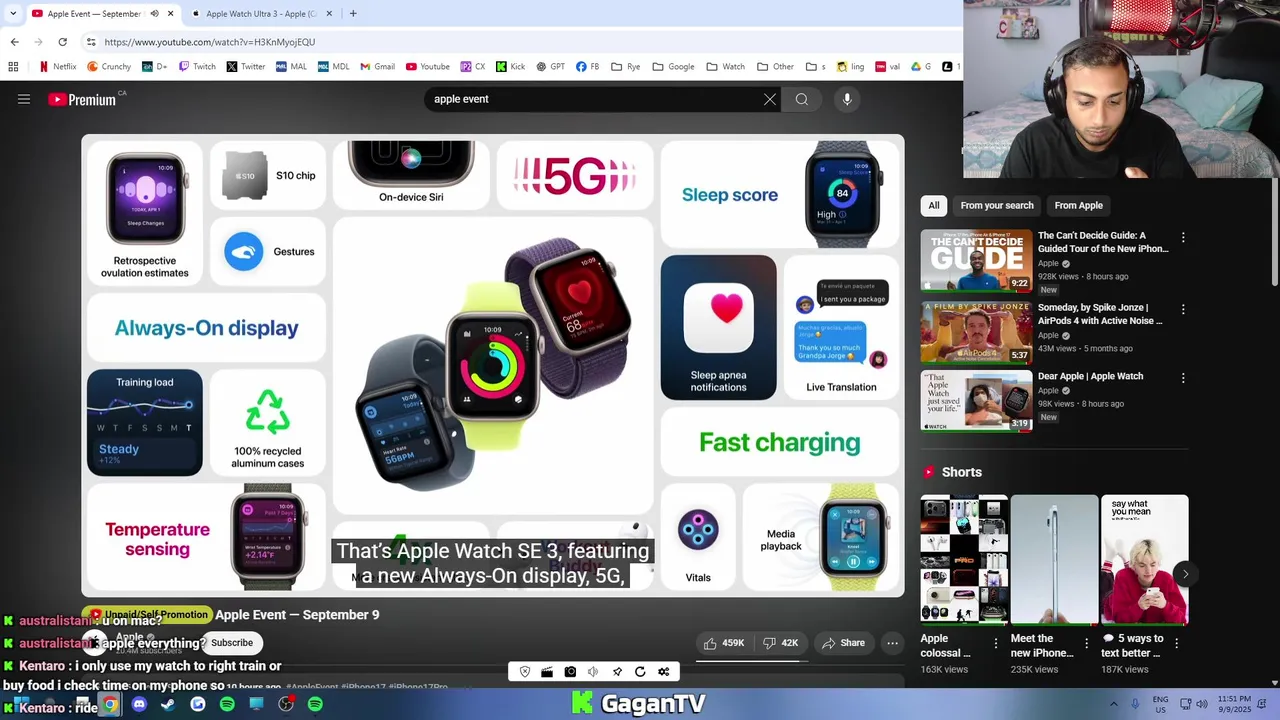
Task: Dislike the Apple Event video
Action: pos(781,643)
